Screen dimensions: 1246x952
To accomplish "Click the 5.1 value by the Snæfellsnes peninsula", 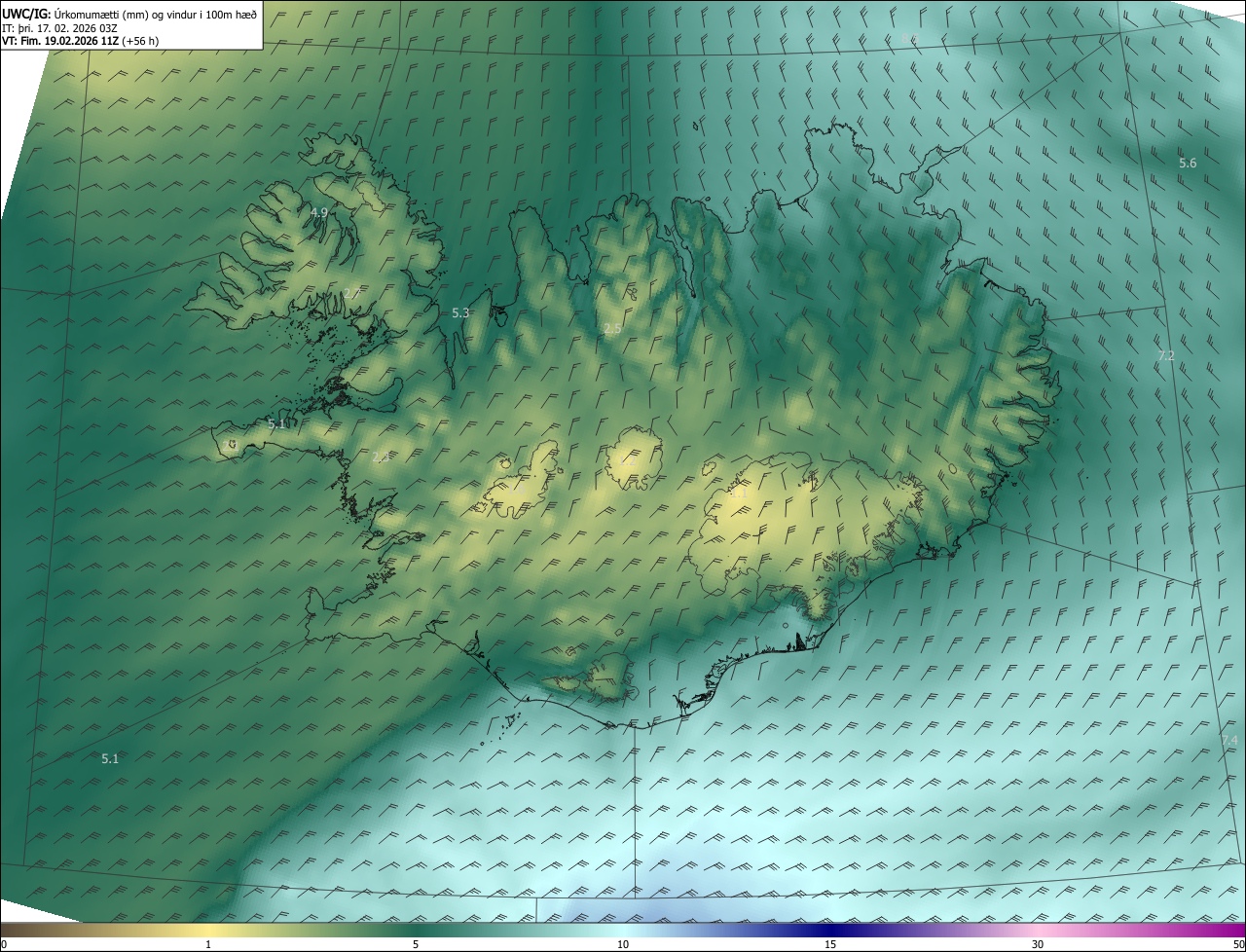I will [x=276, y=424].
